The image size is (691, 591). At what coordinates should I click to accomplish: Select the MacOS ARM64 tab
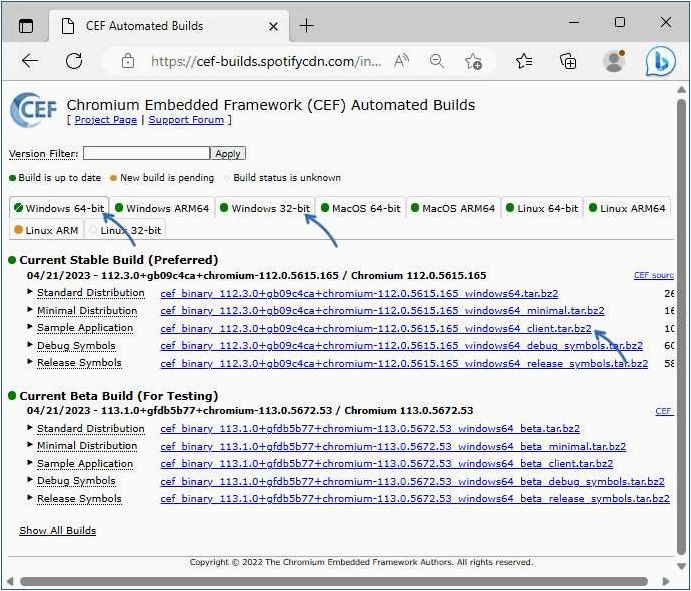[x=453, y=208]
